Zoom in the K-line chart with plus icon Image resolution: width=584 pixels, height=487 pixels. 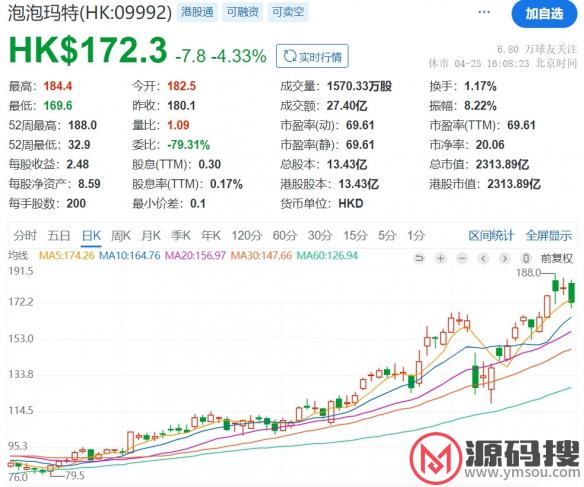[441, 258]
